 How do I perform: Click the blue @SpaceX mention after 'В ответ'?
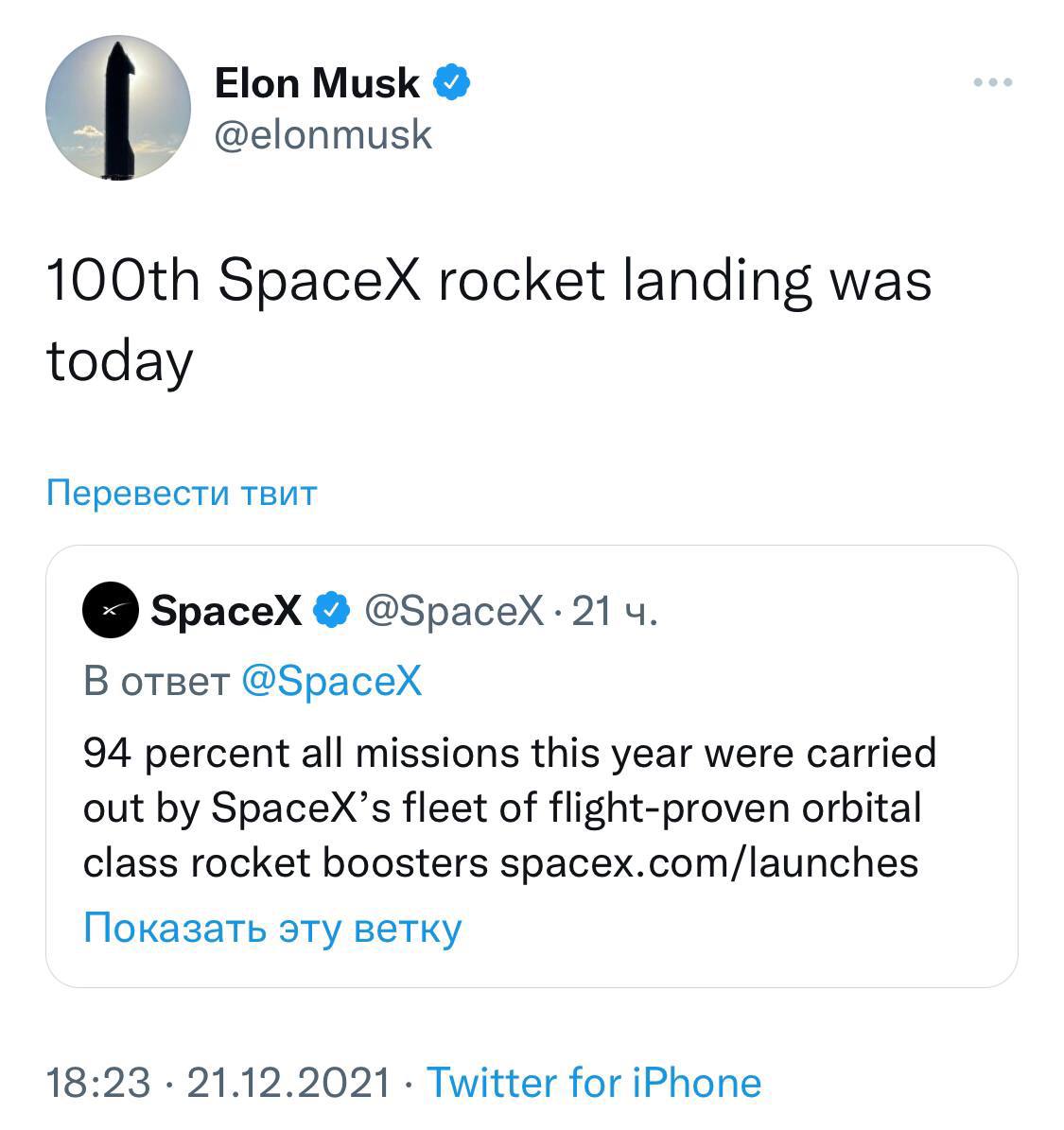coord(332,681)
